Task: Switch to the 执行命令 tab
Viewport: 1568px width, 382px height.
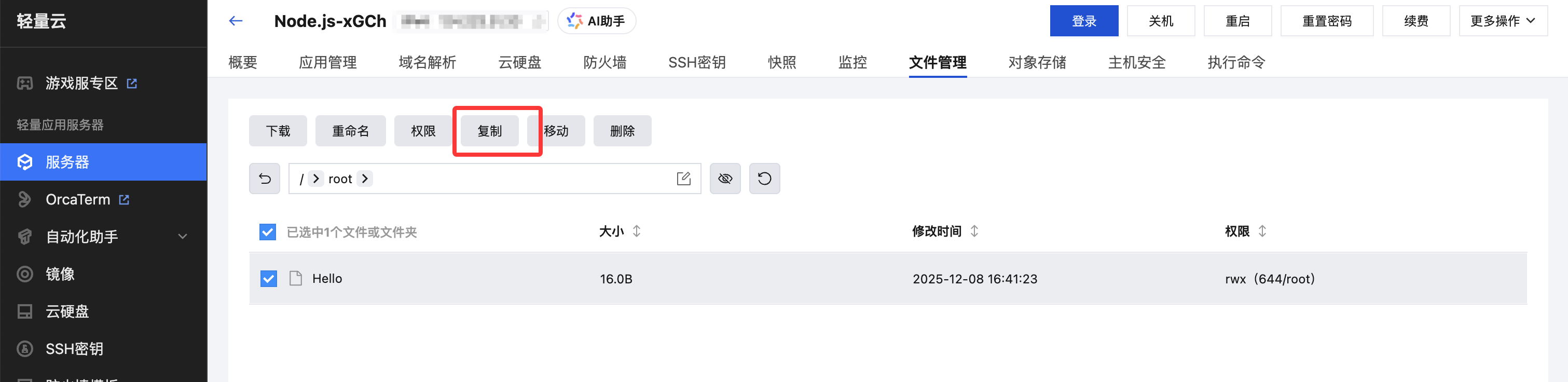Action: (x=1236, y=63)
